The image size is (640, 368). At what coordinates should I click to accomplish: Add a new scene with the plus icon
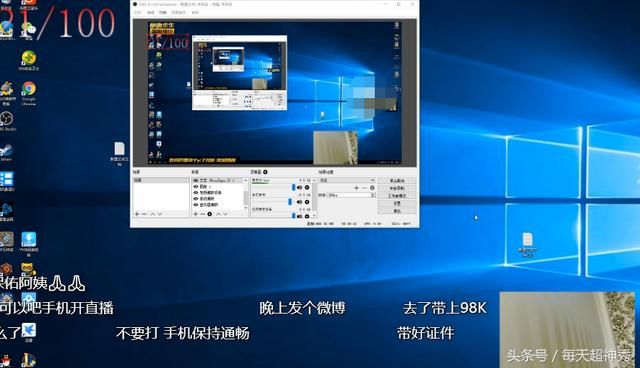137,214
